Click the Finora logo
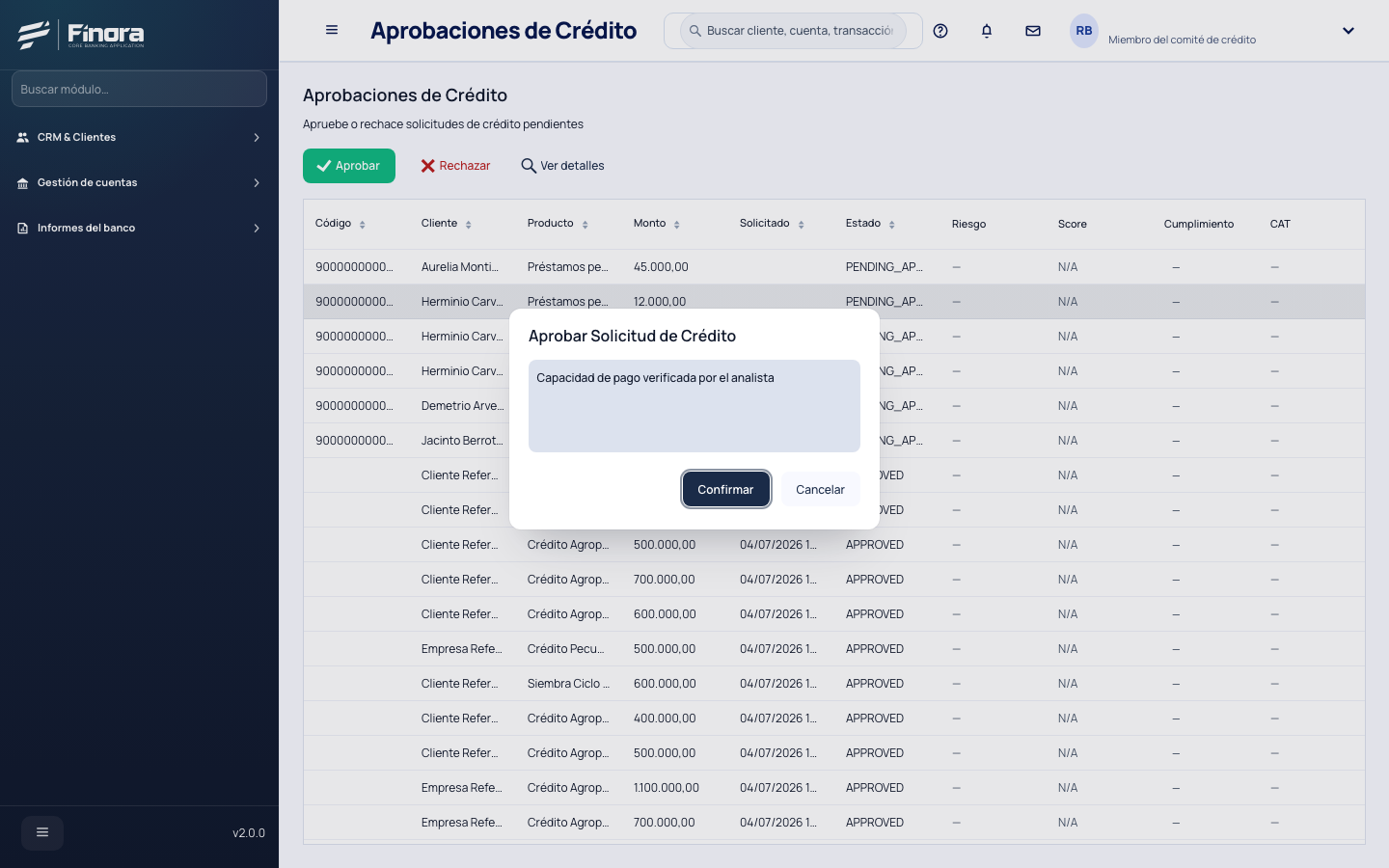Image resolution: width=1389 pixels, height=868 pixels. pos(81,35)
